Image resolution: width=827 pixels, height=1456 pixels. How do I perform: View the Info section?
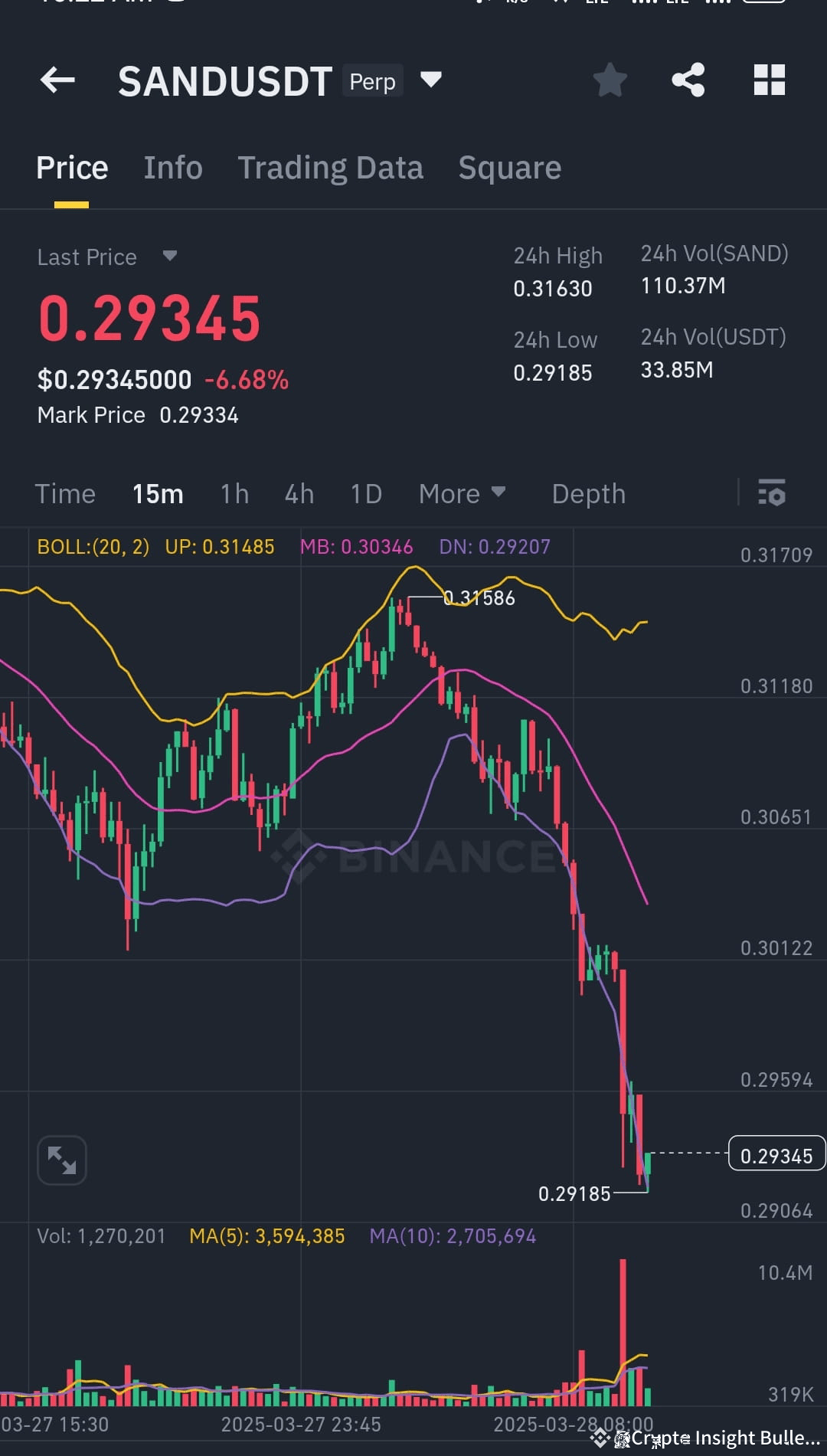click(x=172, y=168)
